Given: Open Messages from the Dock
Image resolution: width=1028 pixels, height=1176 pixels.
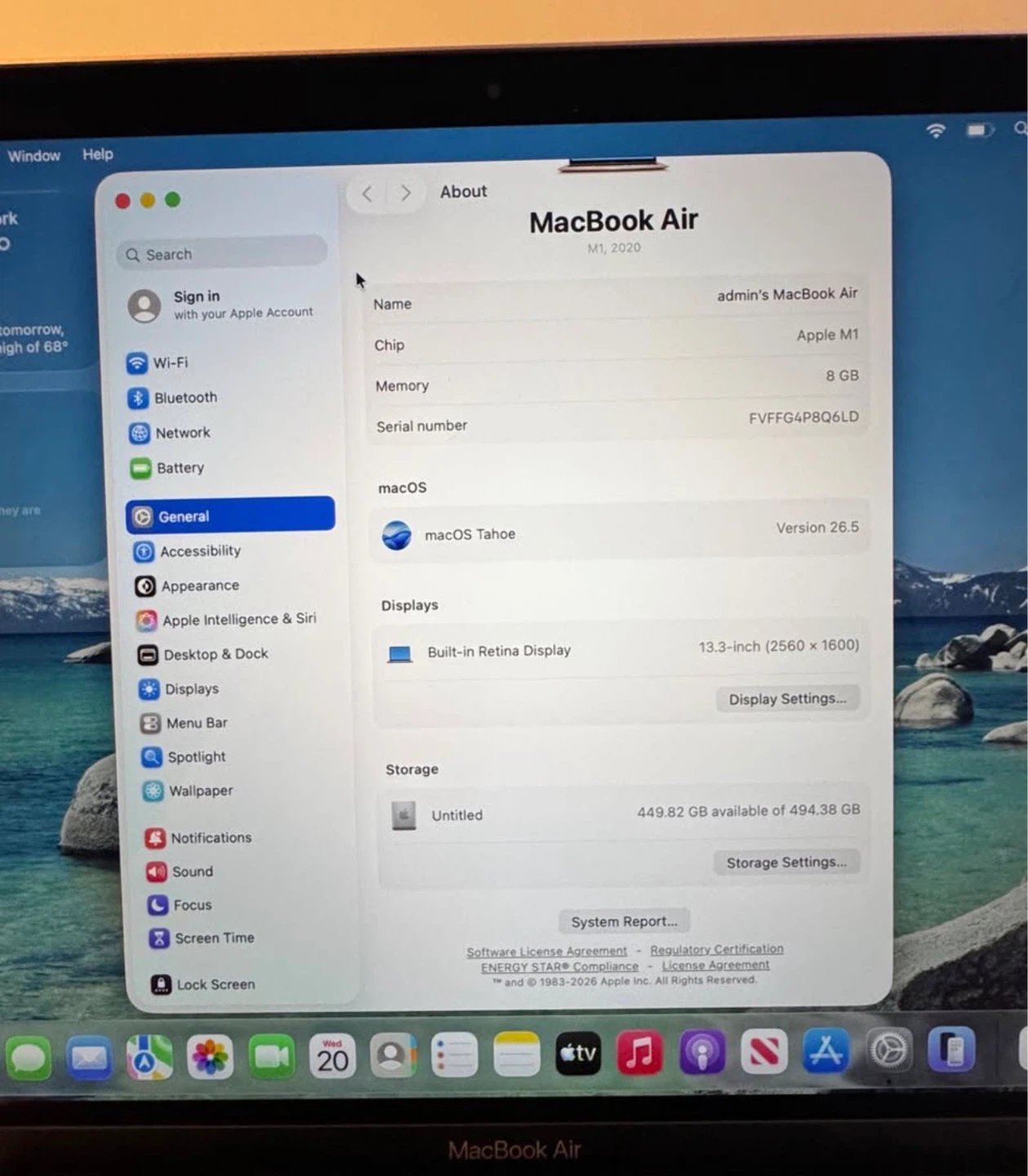Looking at the screenshot, I should tap(29, 1058).
